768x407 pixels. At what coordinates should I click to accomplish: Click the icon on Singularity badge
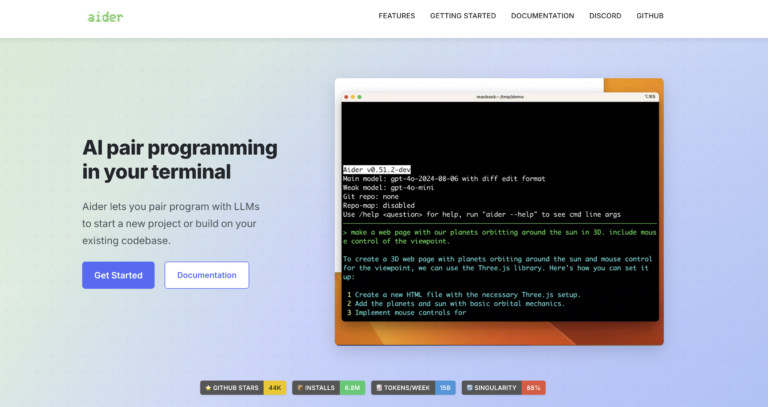pos(470,388)
